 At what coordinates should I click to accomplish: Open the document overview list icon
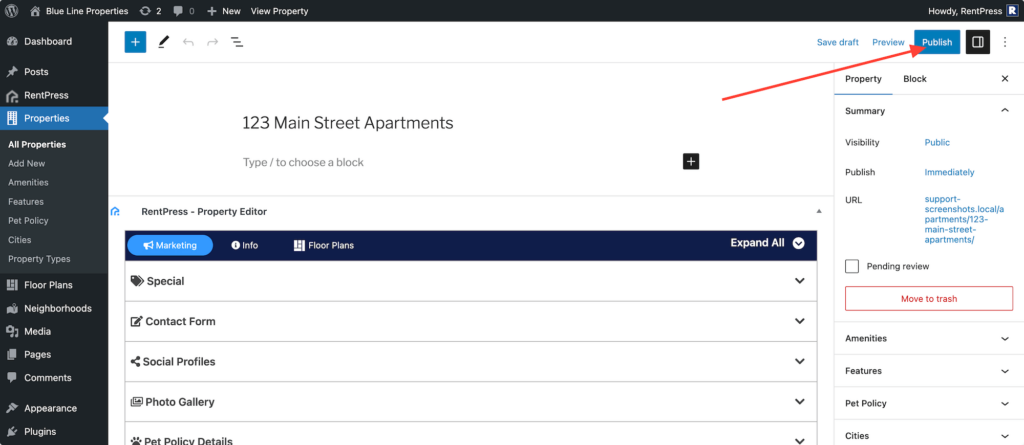(236, 42)
